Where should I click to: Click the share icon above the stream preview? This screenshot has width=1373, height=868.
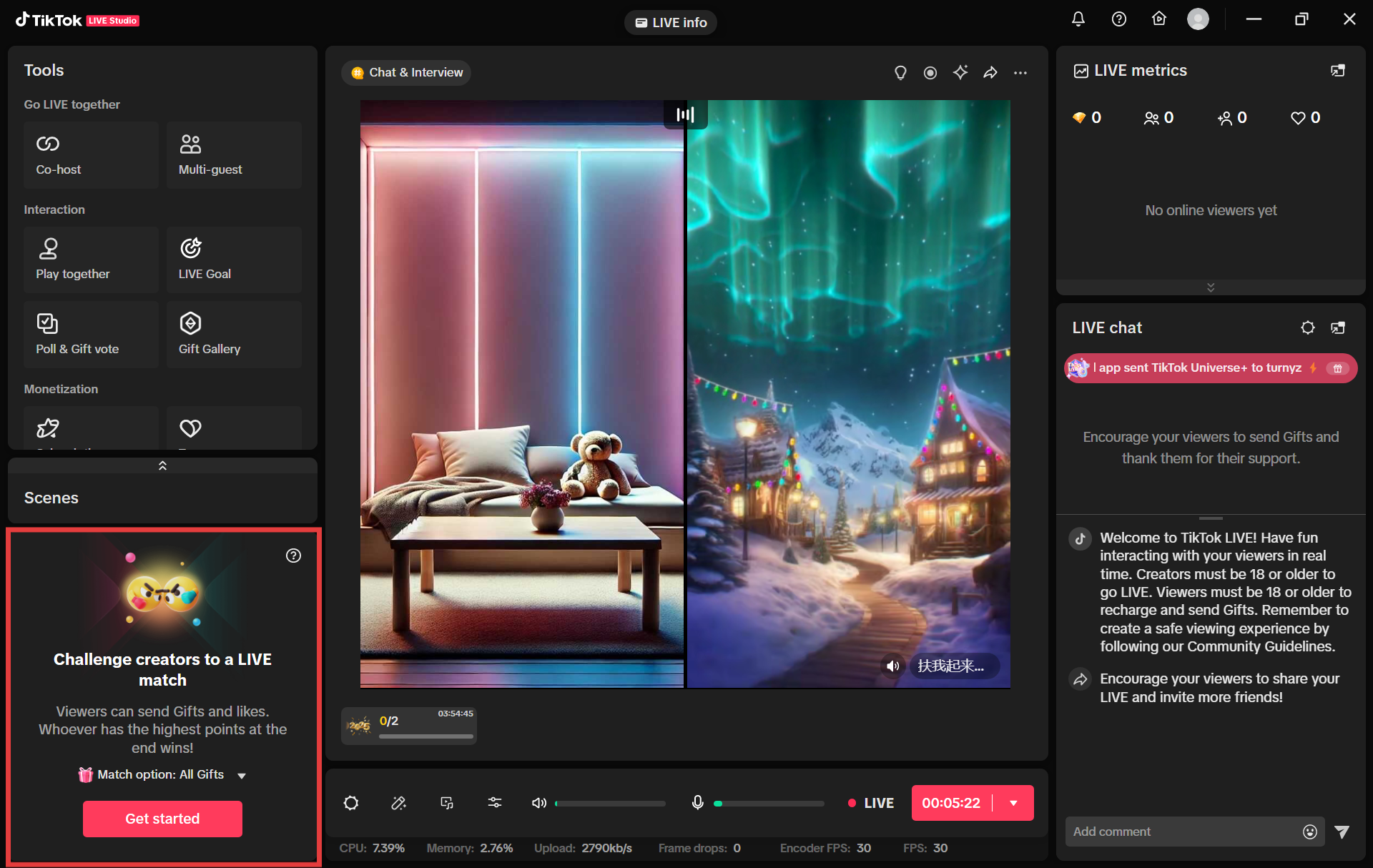point(990,72)
